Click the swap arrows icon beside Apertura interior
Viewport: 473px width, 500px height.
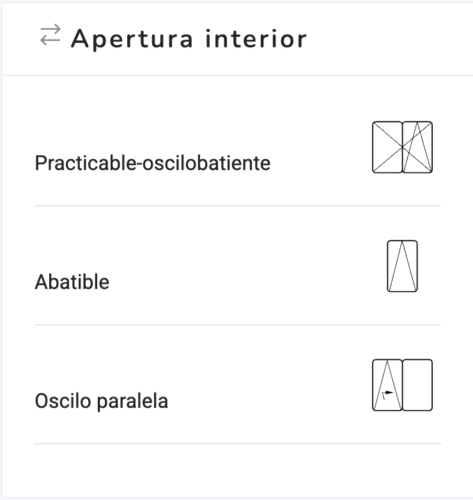(x=50, y=35)
